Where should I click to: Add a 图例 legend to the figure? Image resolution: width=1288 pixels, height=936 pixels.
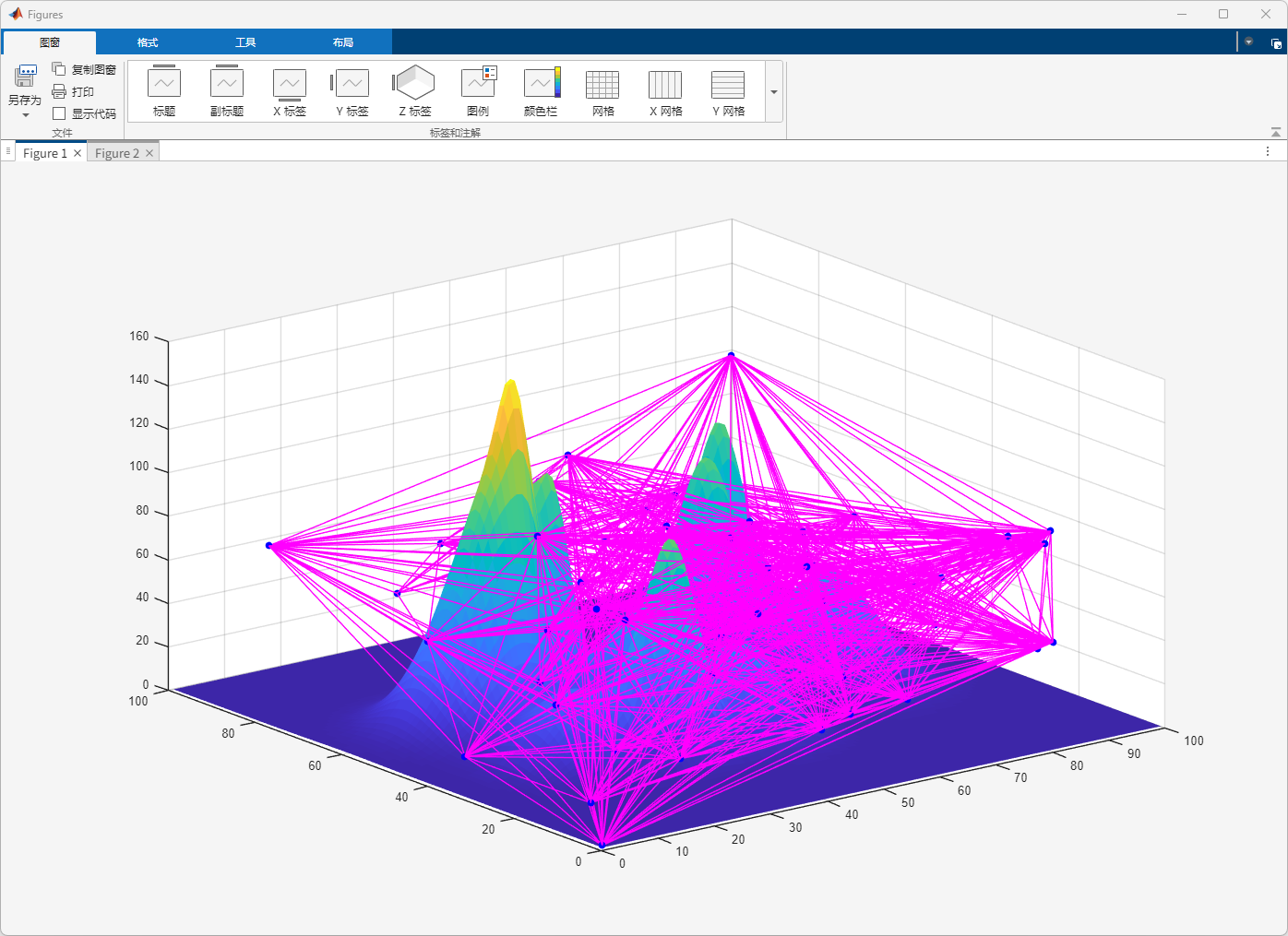478,83
